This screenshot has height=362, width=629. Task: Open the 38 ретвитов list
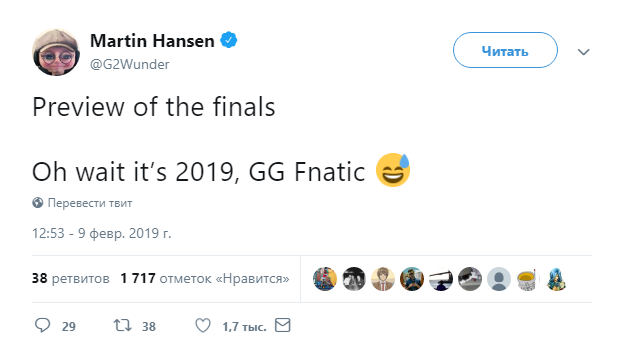pyautogui.click(x=71, y=278)
